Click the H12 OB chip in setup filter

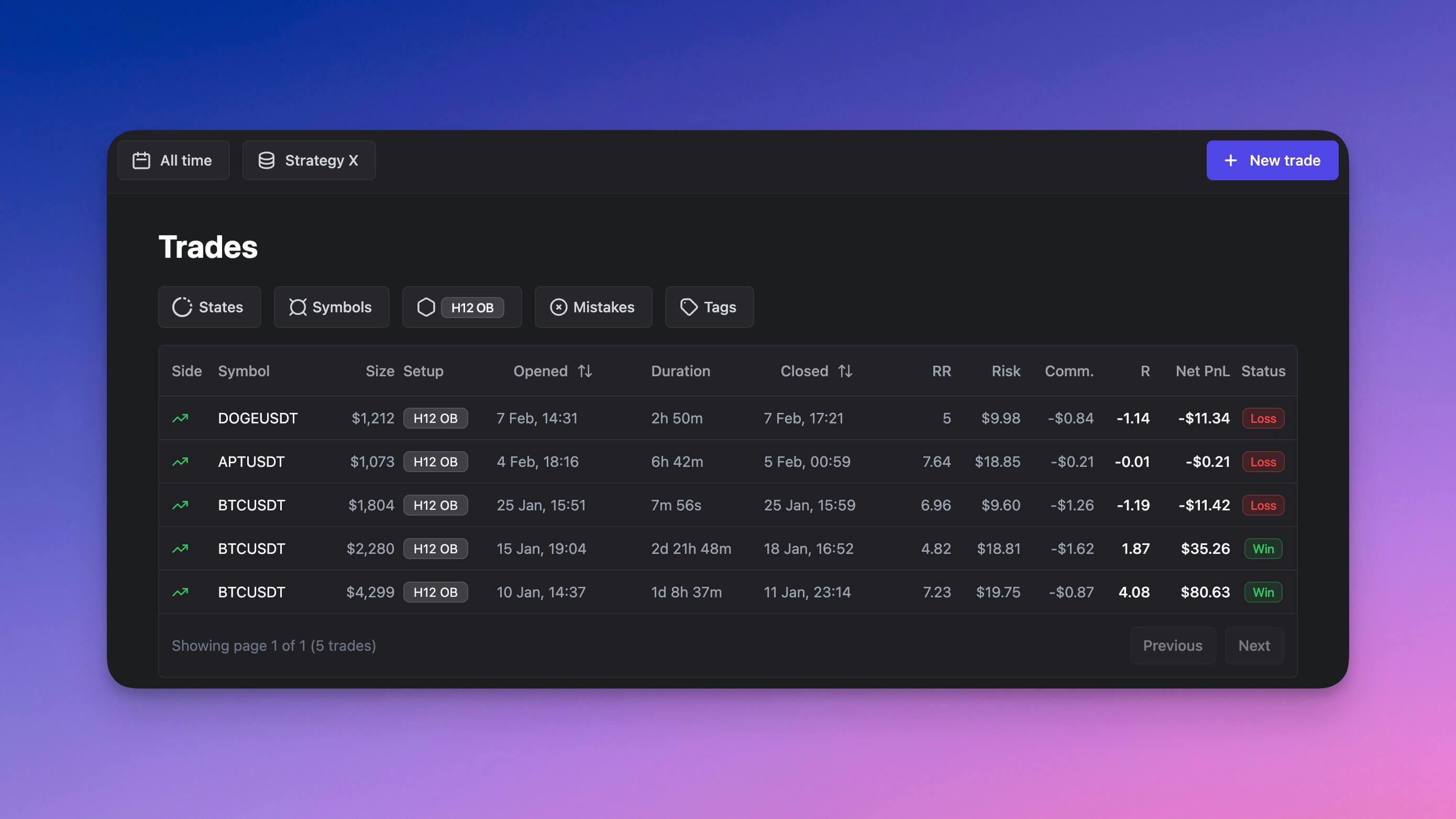tap(472, 308)
